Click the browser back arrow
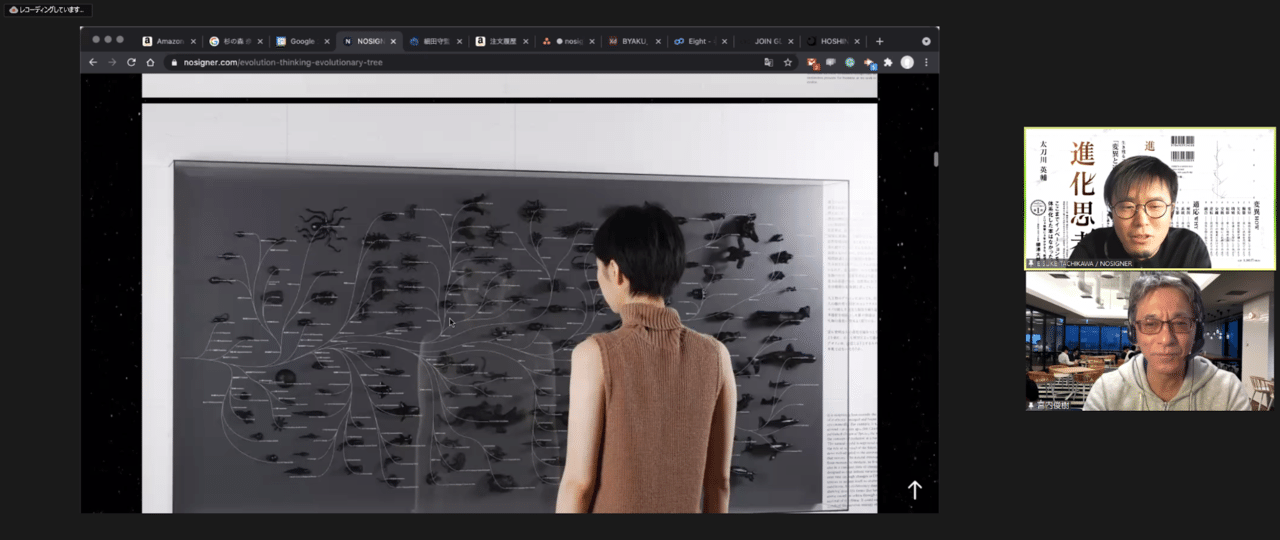1280x540 pixels. click(93, 62)
